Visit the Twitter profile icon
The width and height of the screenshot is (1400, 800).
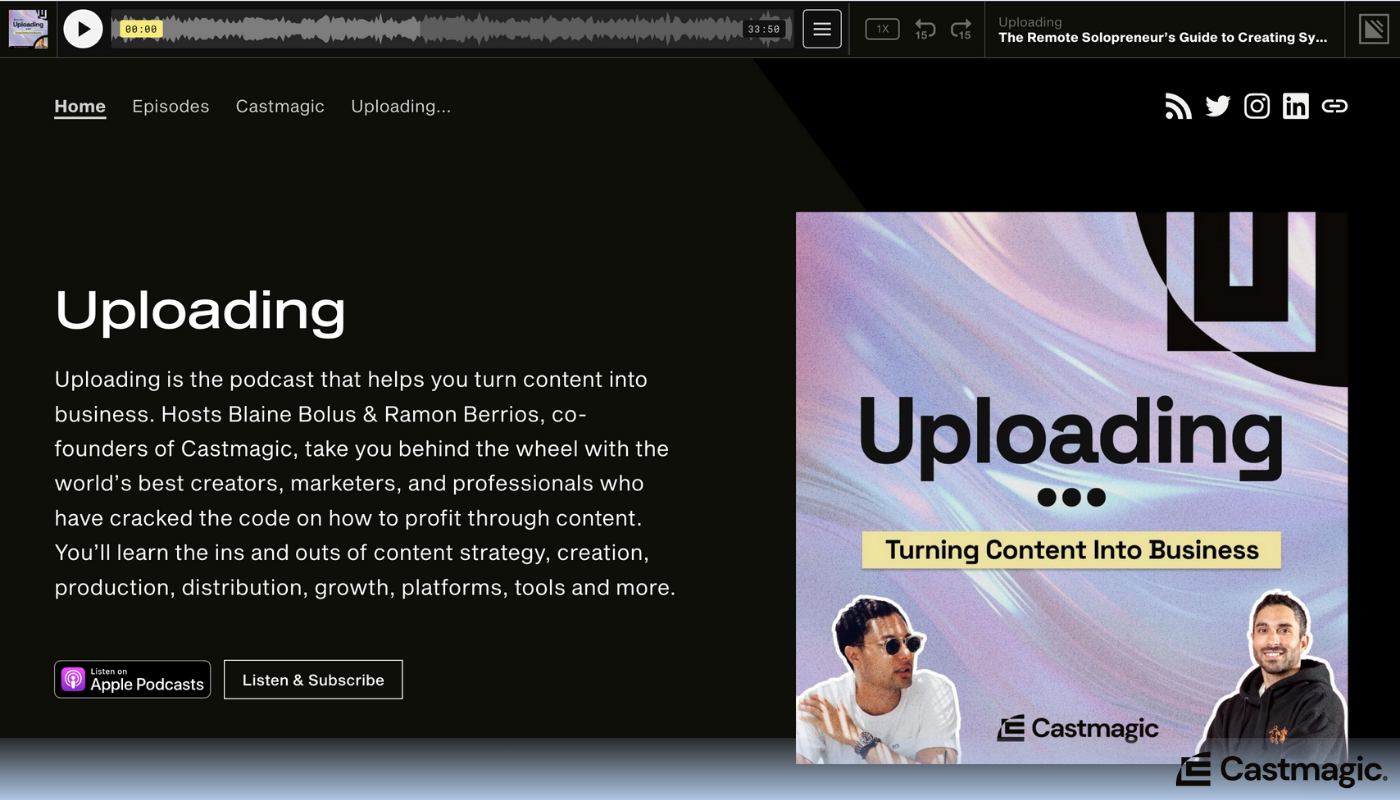tap(1217, 106)
